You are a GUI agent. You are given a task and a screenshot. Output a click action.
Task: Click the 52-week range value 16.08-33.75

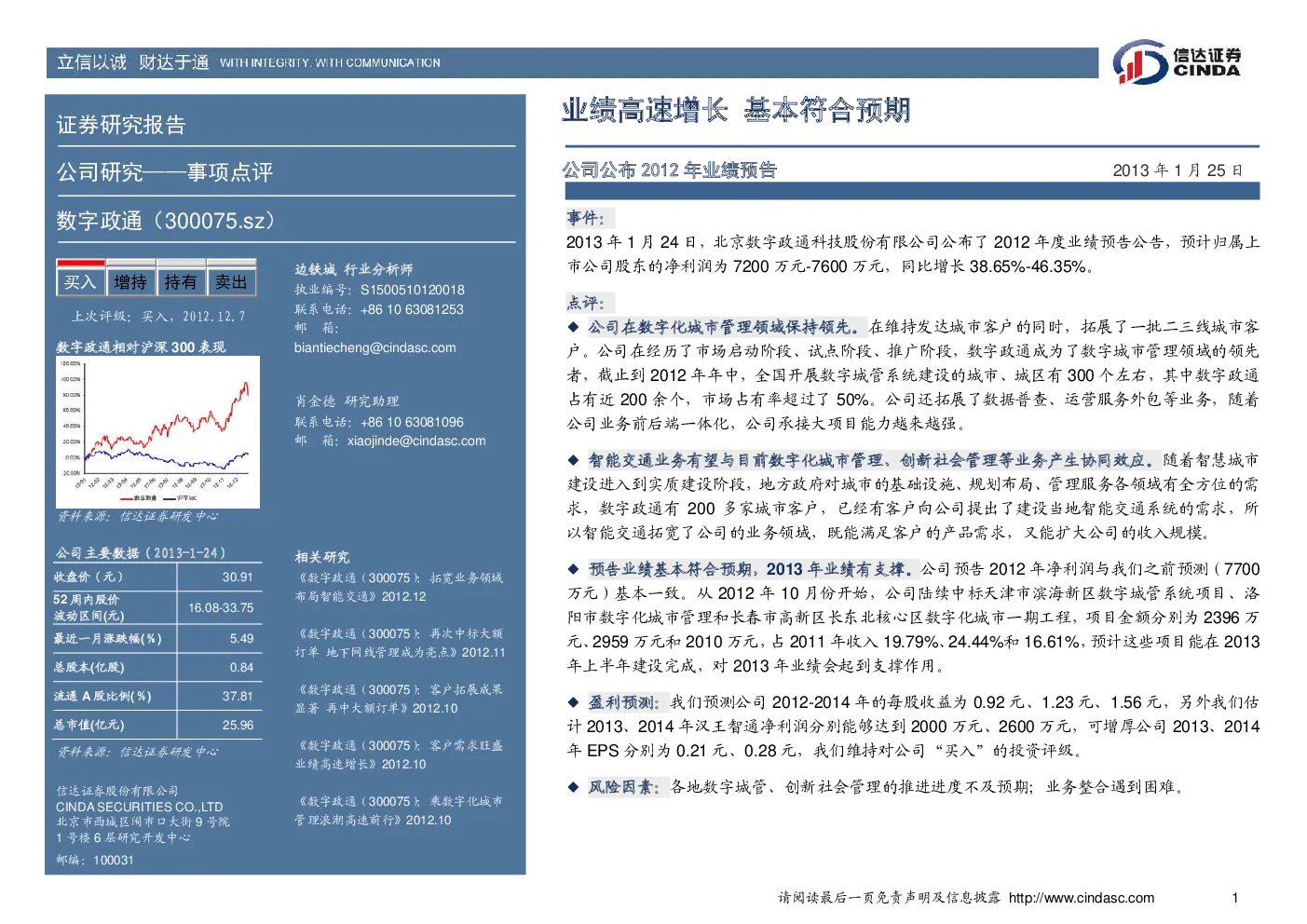pos(221,607)
